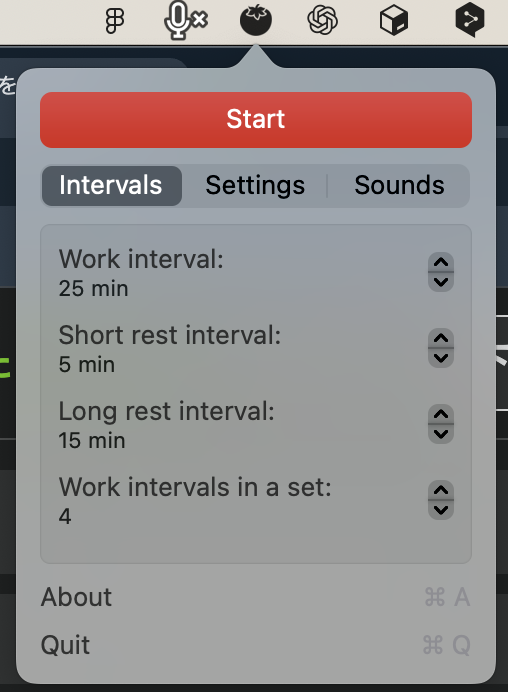Click the muted microphone menu bar icon
The image size is (508, 692).
pyautogui.click(x=185, y=20)
